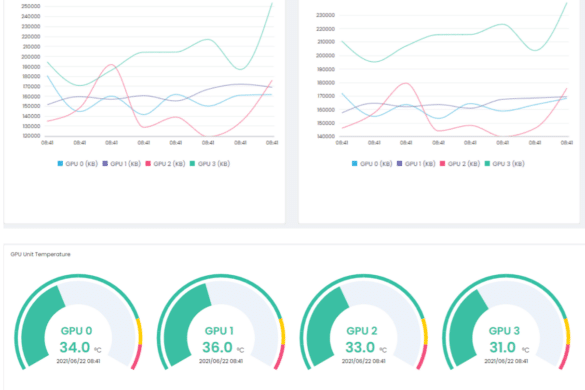This screenshot has height=390, width=585.
Task: Click the GPU 0 name inside its gauge
Action: (76, 331)
